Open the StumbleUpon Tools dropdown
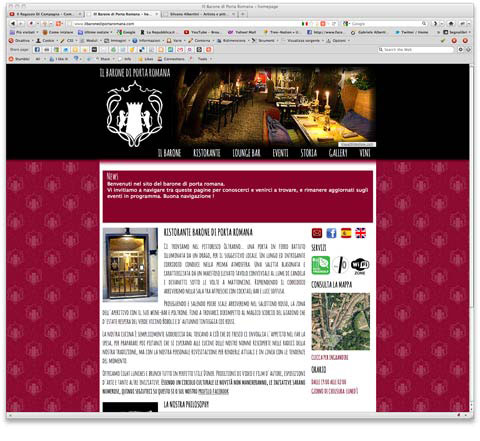This screenshot has width=480, height=441. (x=204, y=59)
